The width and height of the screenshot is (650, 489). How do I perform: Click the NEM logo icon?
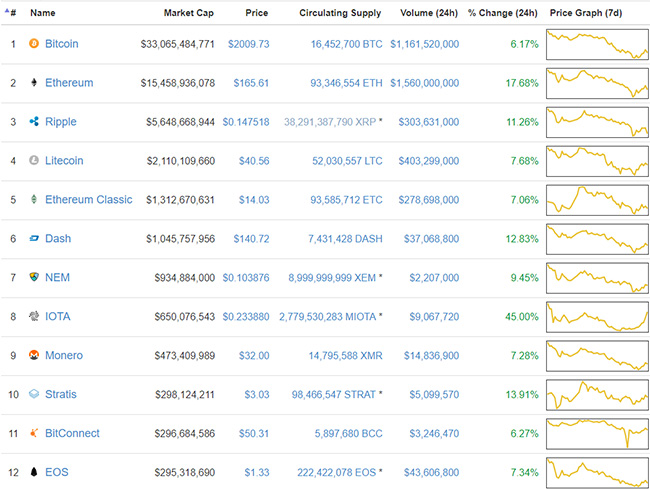35,278
